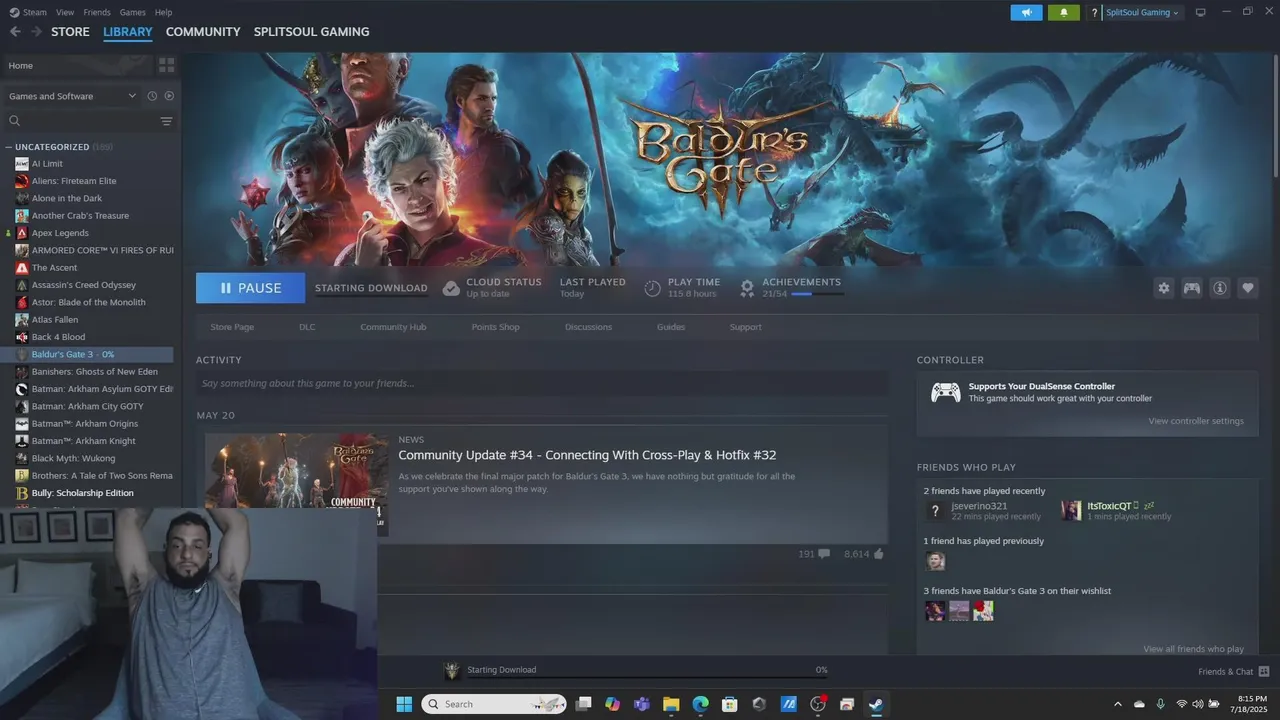Select LIBRARY tab
The image size is (1280, 720).
pos(128,32)
